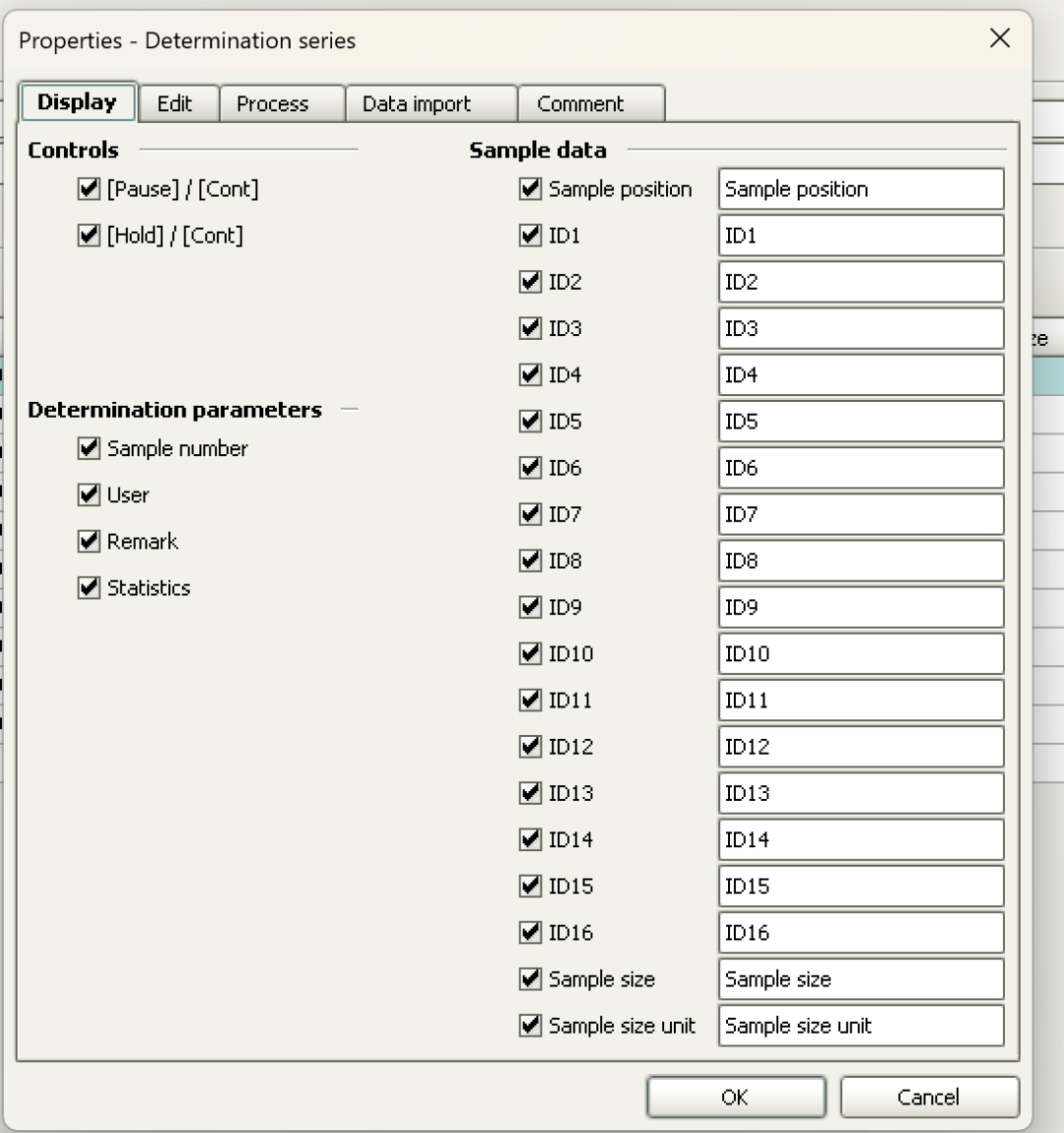1064x1133 pixels.
Task: Go to the Comment tab
Action: pos(591,103)
